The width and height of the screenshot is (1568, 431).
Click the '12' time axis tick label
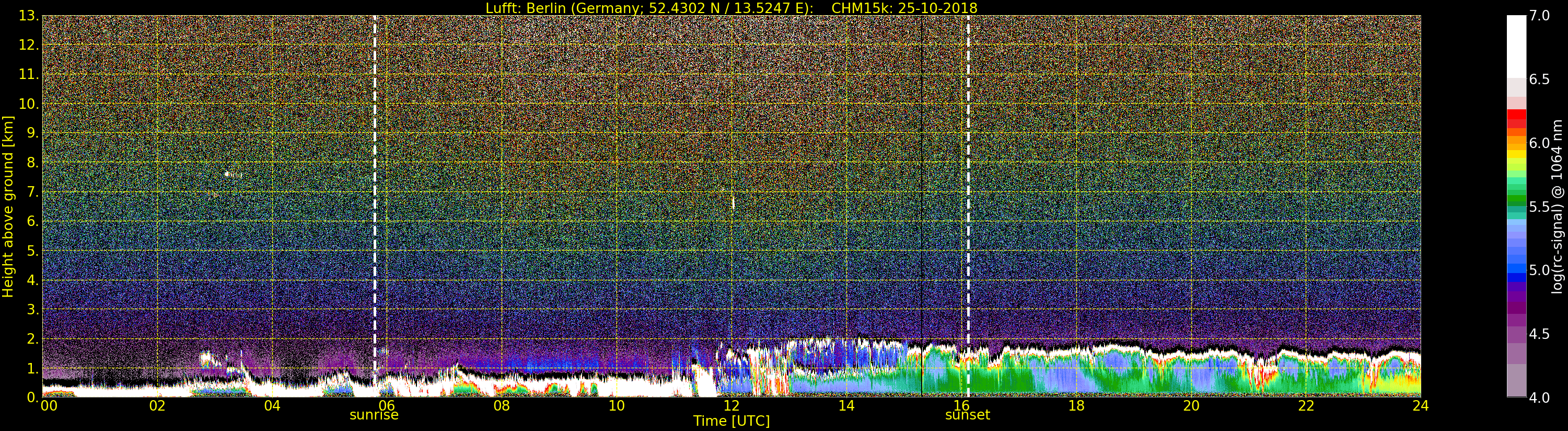[x=731, y=405]
